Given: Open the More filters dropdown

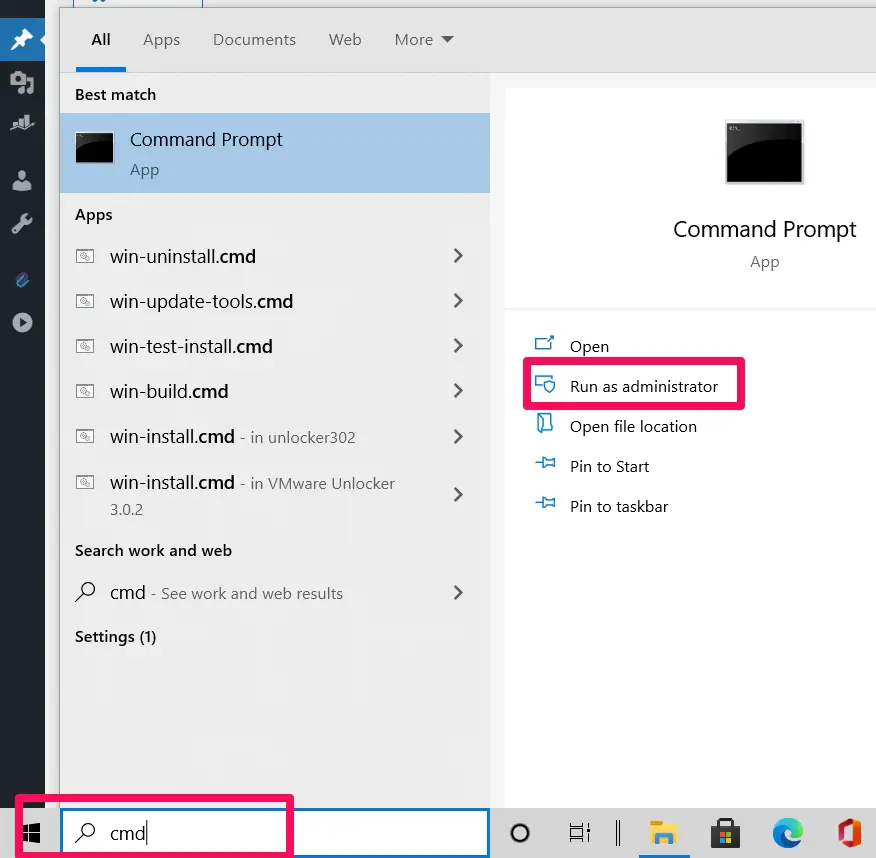Looking at the screenshot, I should coord(423,40).
